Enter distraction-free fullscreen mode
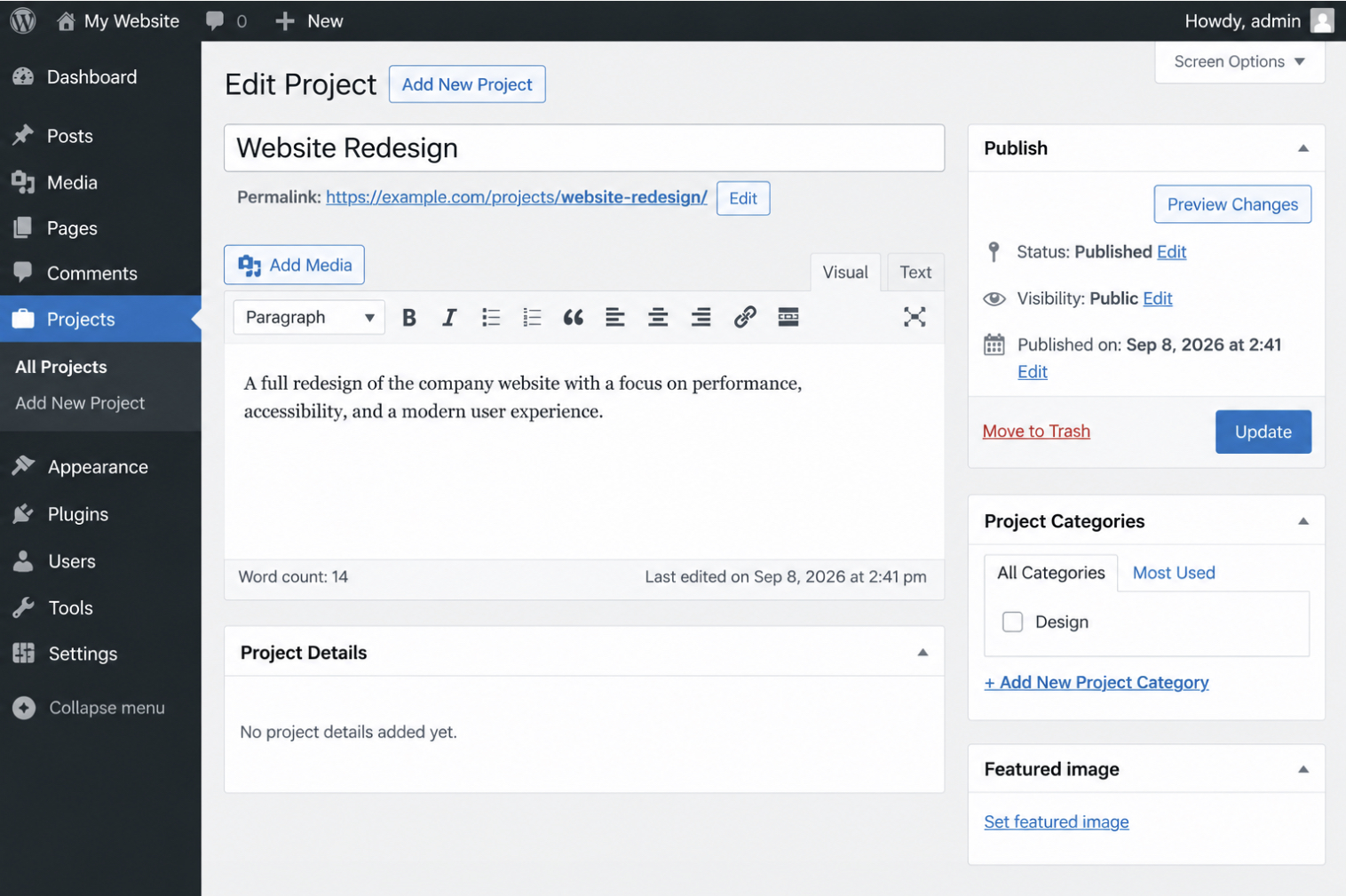This screenshot has width=1346, height=896. pyautogui.click(x=914, y=317)
